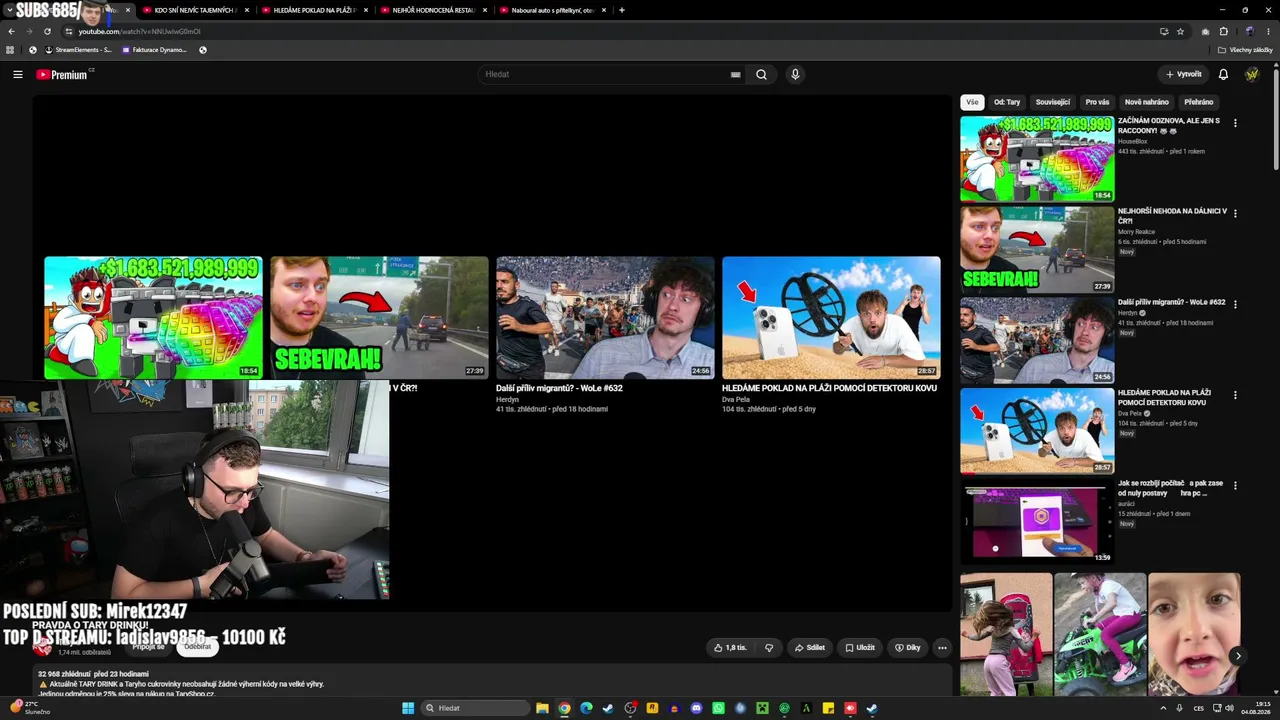Select the Vše filter chip
The image size is (1280, 720).
pyautogui.click(x=972, y=102)
